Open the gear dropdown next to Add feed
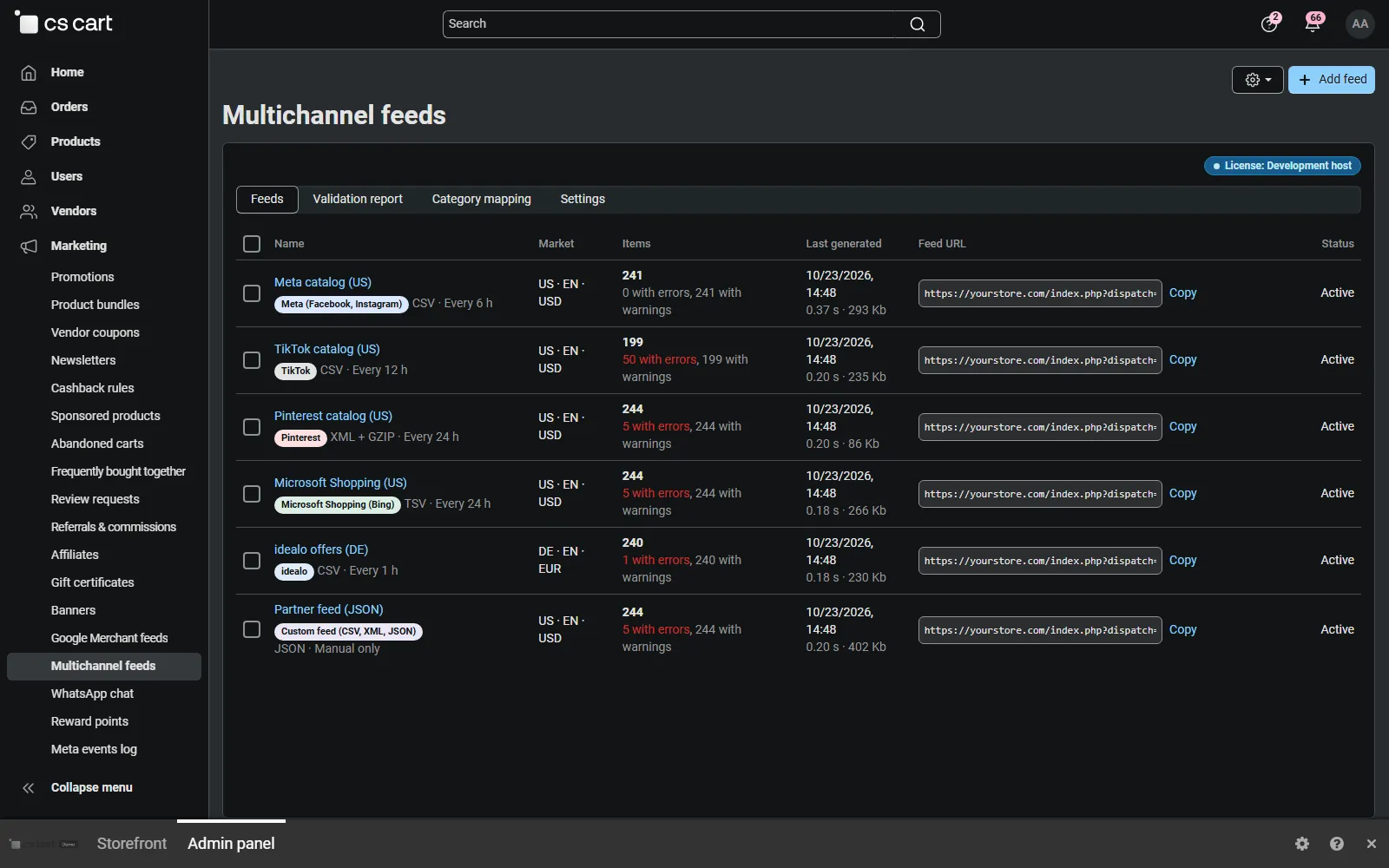Image resolution: width=1389 pixels, height=868 pixels. tap(1258, 80)
